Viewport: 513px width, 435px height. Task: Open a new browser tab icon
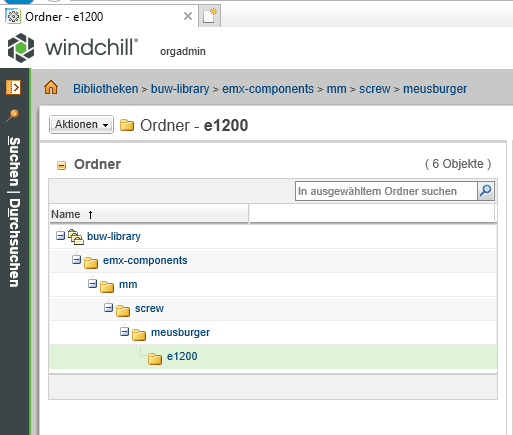(x=210, y=16)
